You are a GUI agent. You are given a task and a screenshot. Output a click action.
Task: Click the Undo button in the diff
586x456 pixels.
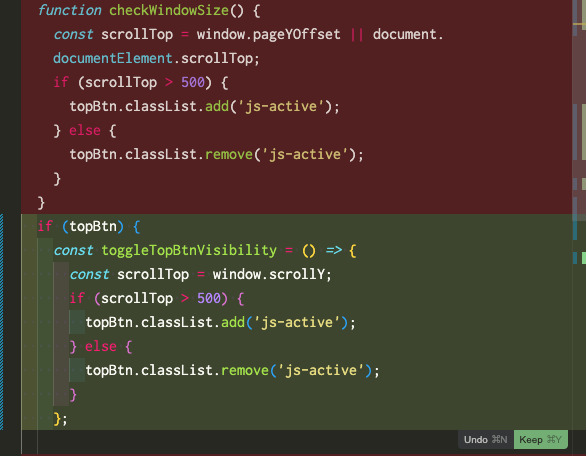pos(485,440)
